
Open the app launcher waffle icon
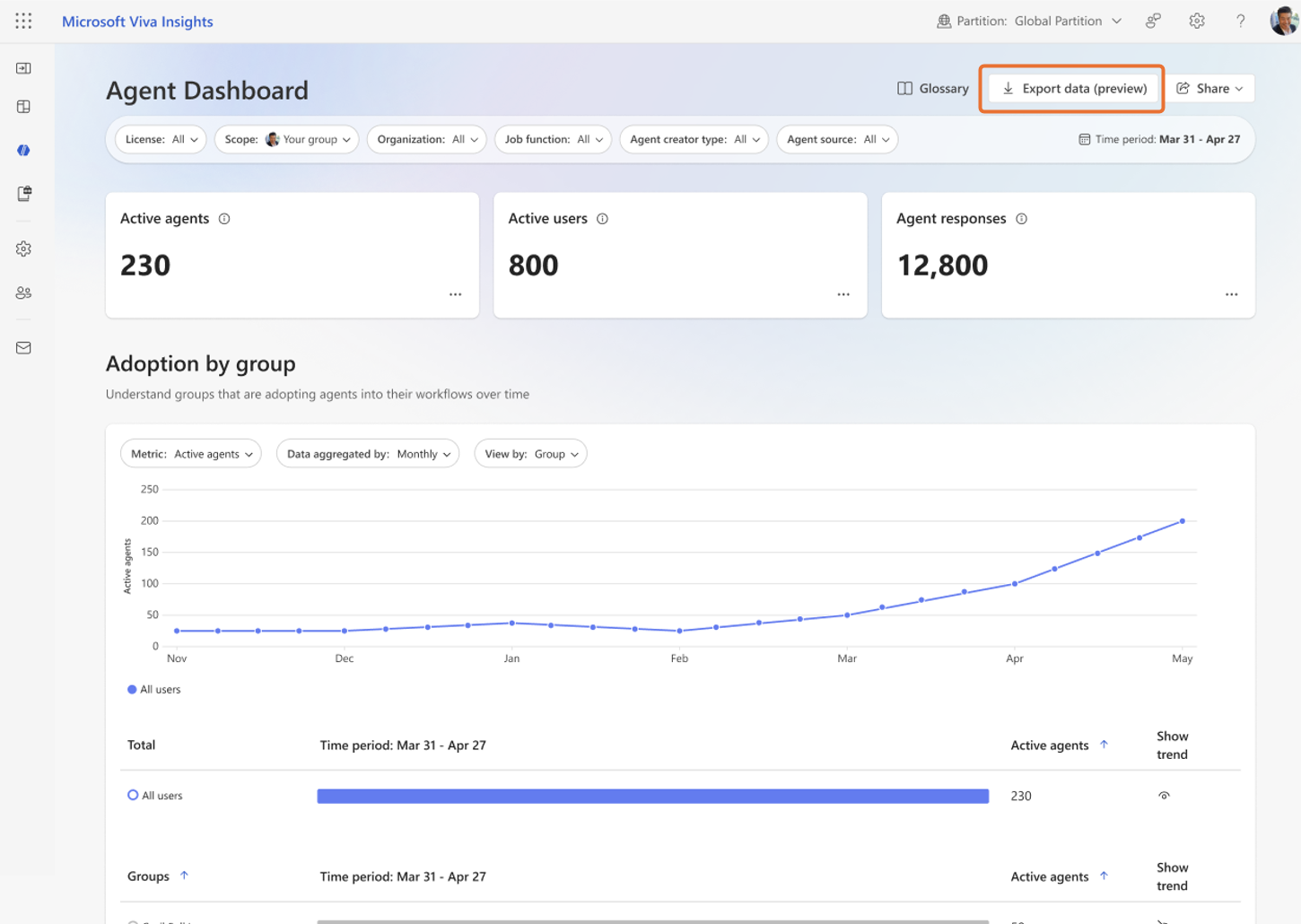click(x=23, y=21)
